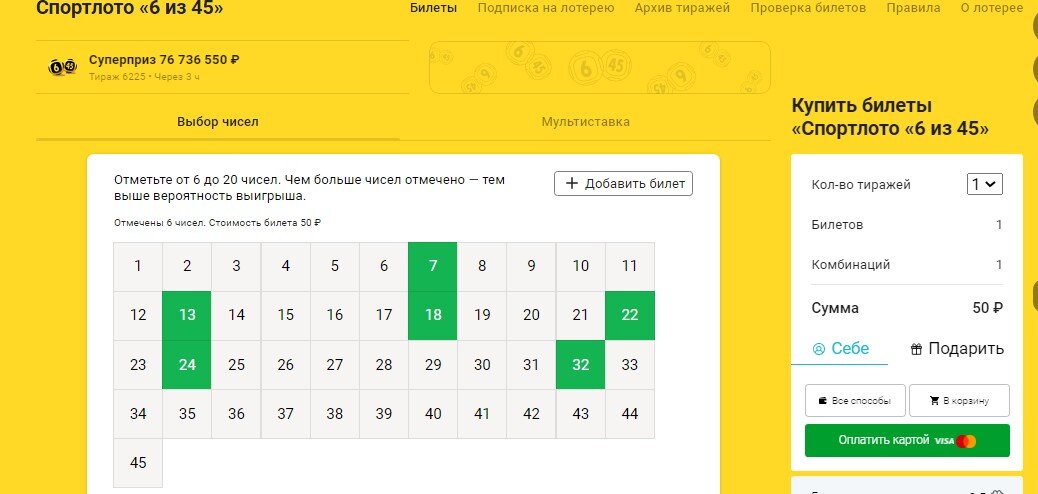
Task: Select number 30 cell
Action: (x=482, y=365)
